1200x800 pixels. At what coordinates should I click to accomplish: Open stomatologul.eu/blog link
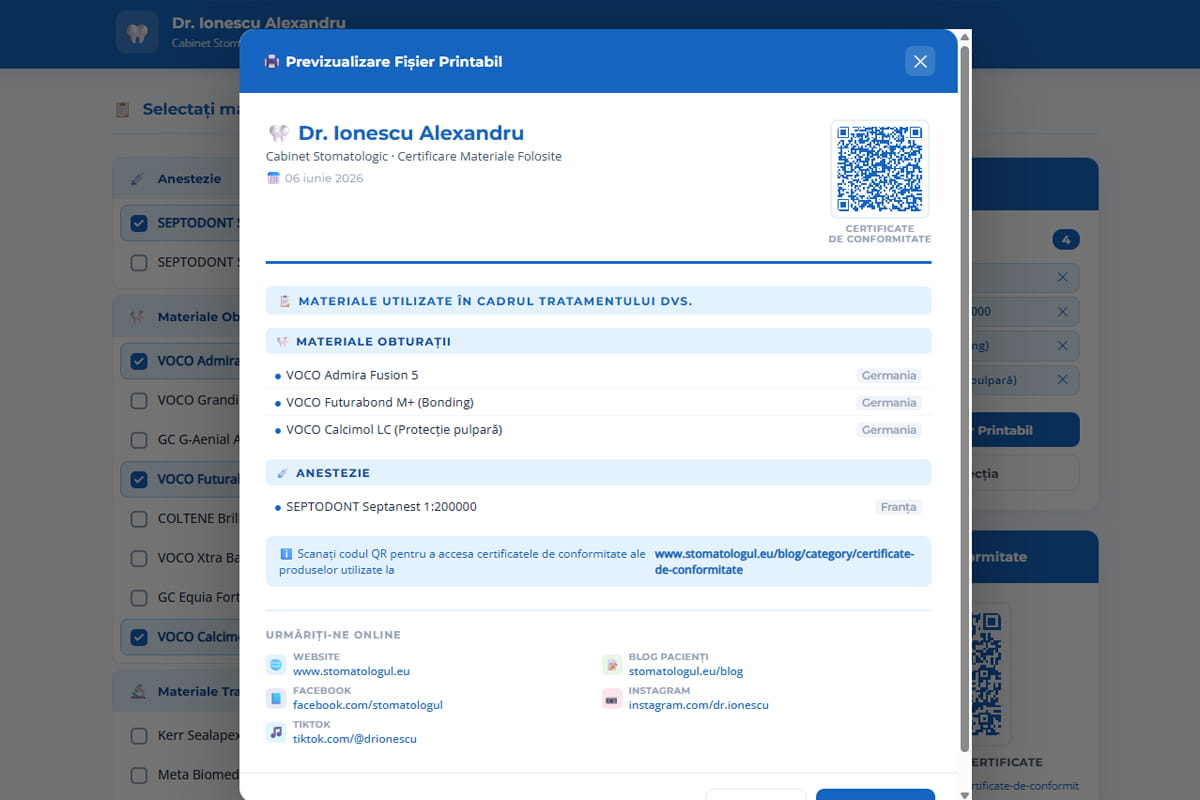(x=685, y=672)
